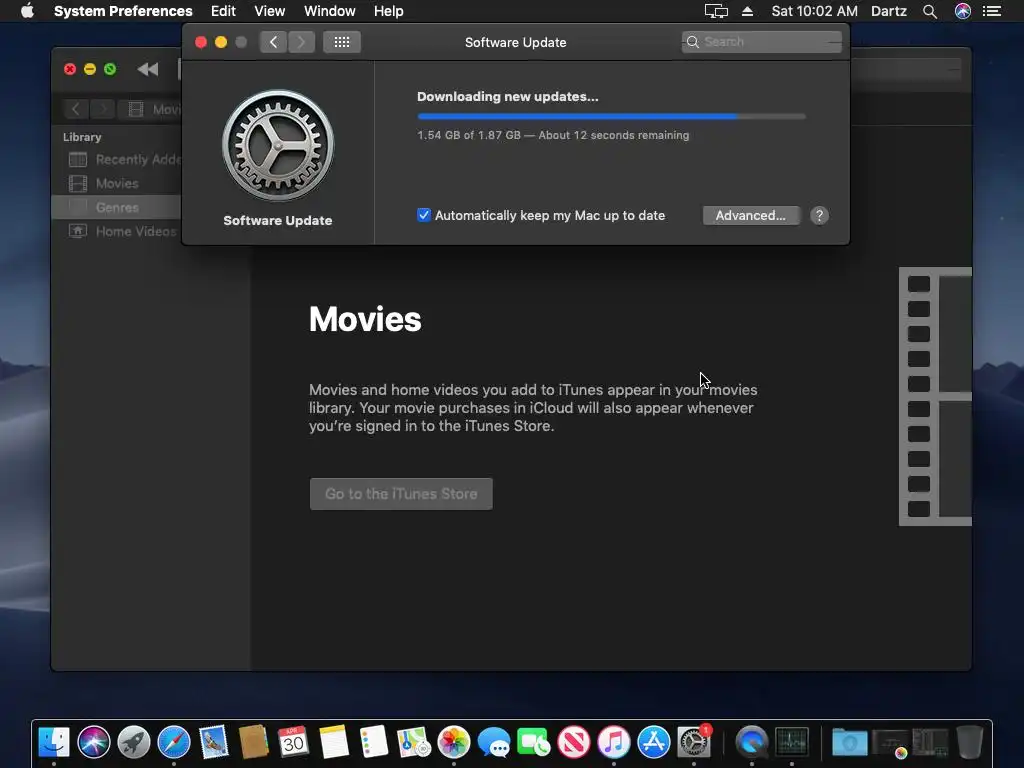The width and height of the screenshot is (1024, 768).
Task: Click iTunes forward navigation chevron
Action: (103, 109)
